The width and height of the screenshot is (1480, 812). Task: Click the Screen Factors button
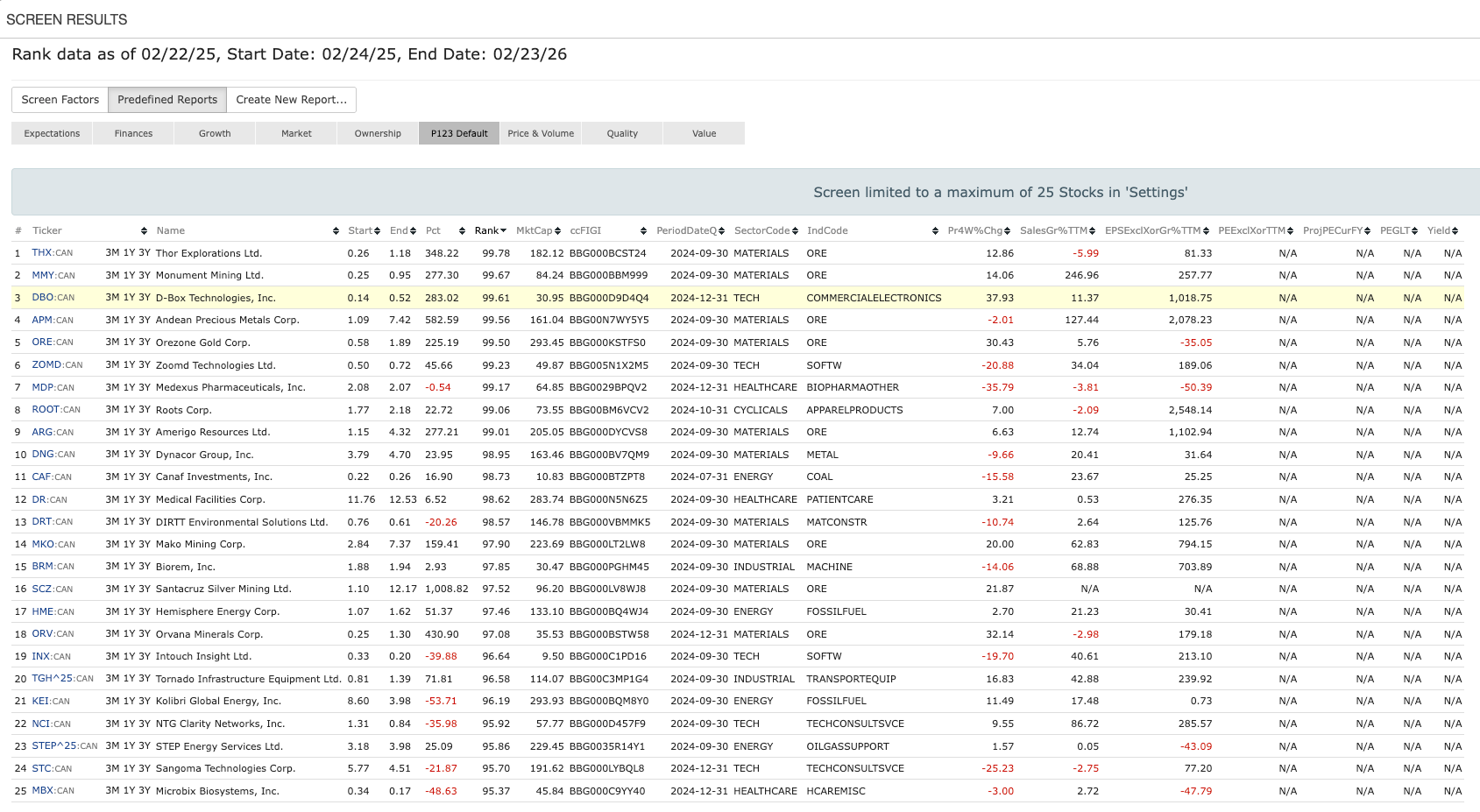tap(60, 100)
